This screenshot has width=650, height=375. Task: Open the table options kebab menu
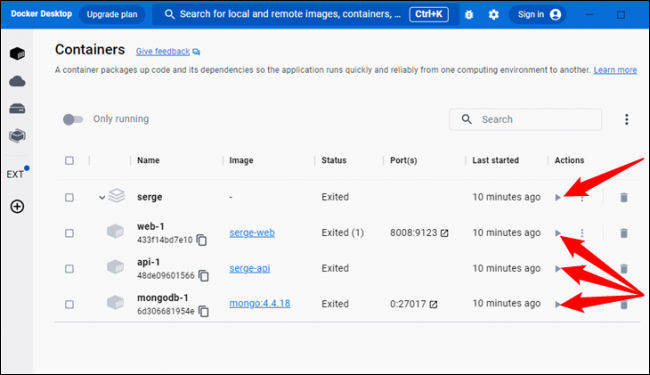pyautogui.click(x=626, y=119)
